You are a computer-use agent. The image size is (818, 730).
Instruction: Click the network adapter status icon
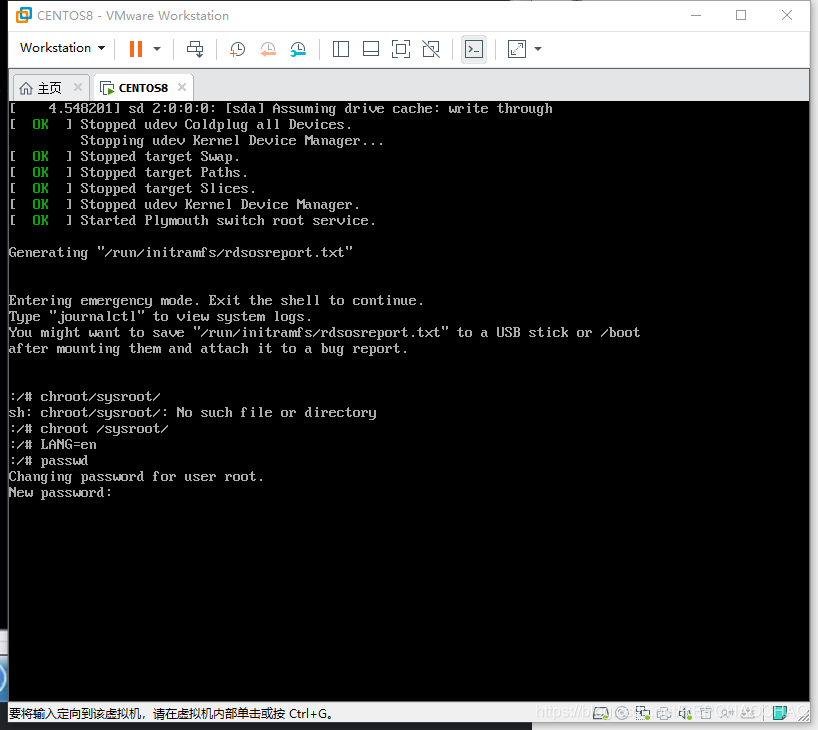coord(643,713)
